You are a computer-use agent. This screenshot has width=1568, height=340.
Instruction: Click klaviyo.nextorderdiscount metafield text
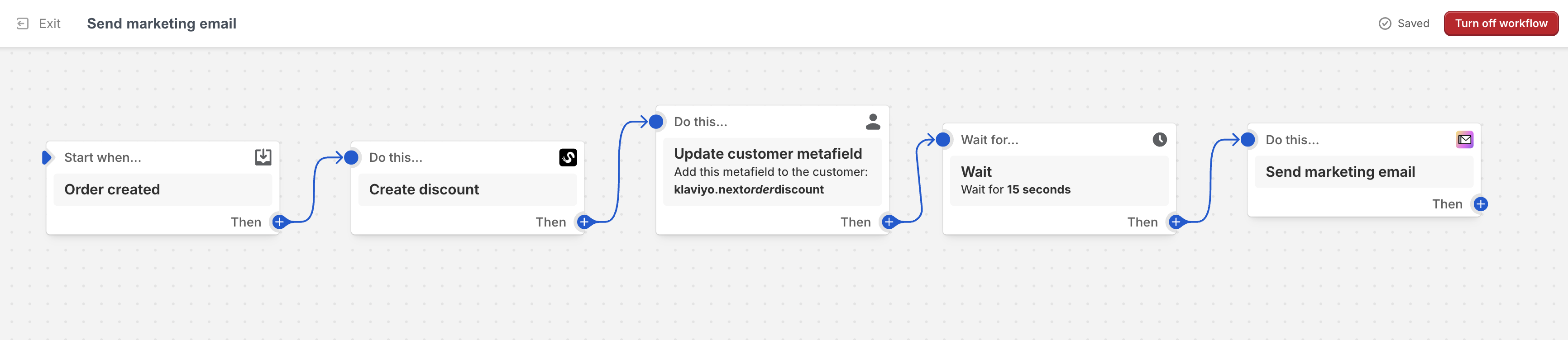tap(749, 190)
